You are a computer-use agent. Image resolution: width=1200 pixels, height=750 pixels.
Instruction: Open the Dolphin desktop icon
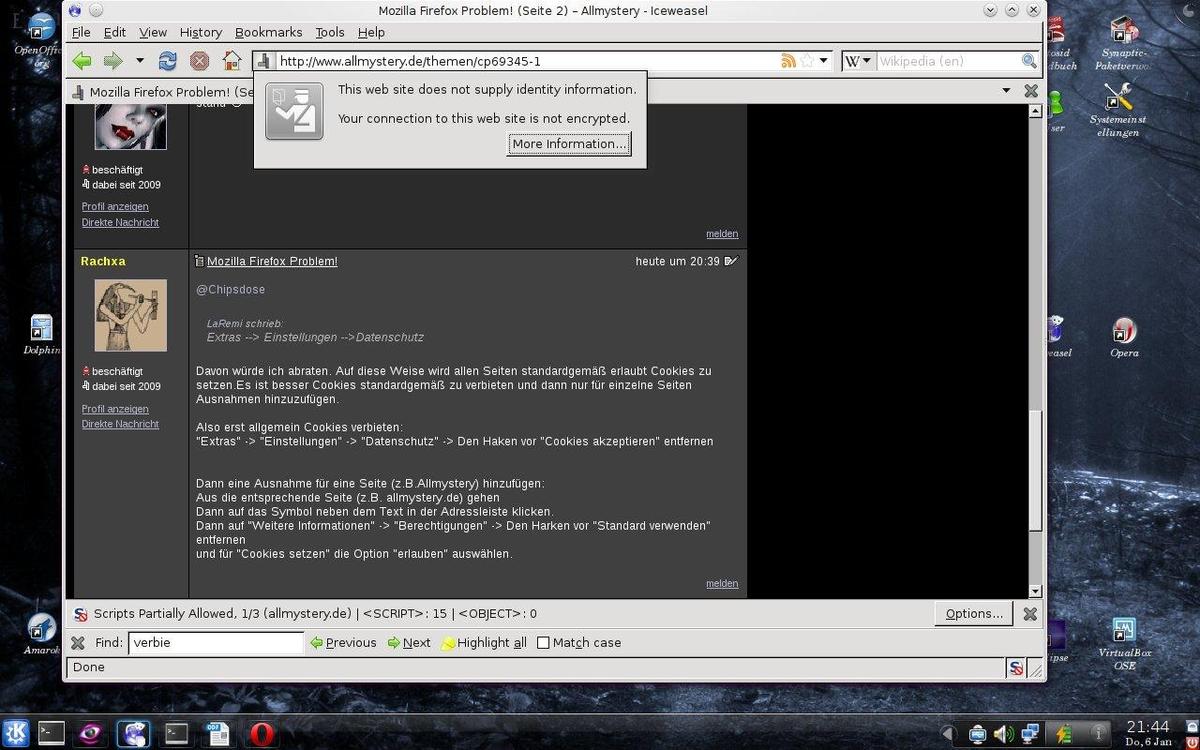[41, 335]
